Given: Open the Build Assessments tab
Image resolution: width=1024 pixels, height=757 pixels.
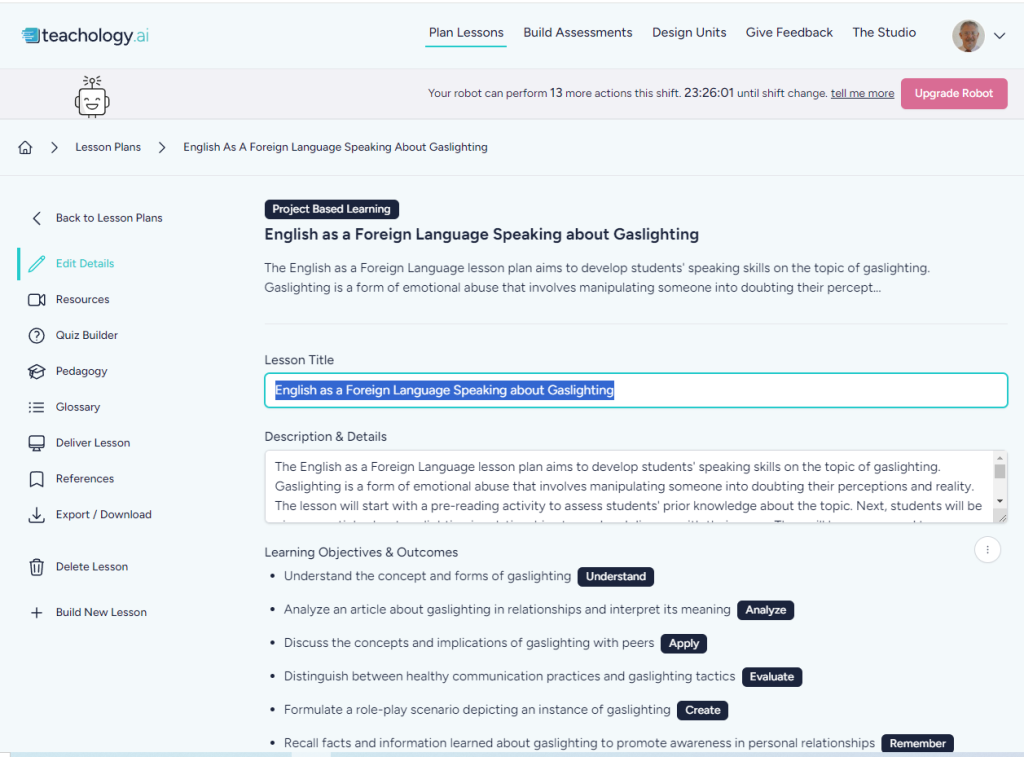Looking at the screenshot, I should coord(577,33).
